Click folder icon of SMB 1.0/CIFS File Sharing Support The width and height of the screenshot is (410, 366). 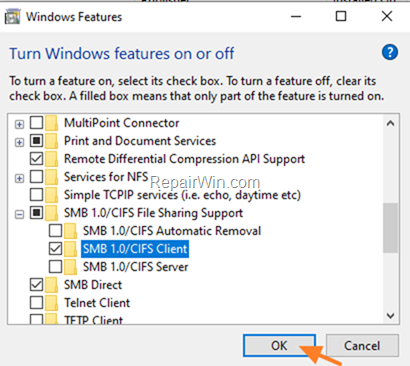coord(52,213)
